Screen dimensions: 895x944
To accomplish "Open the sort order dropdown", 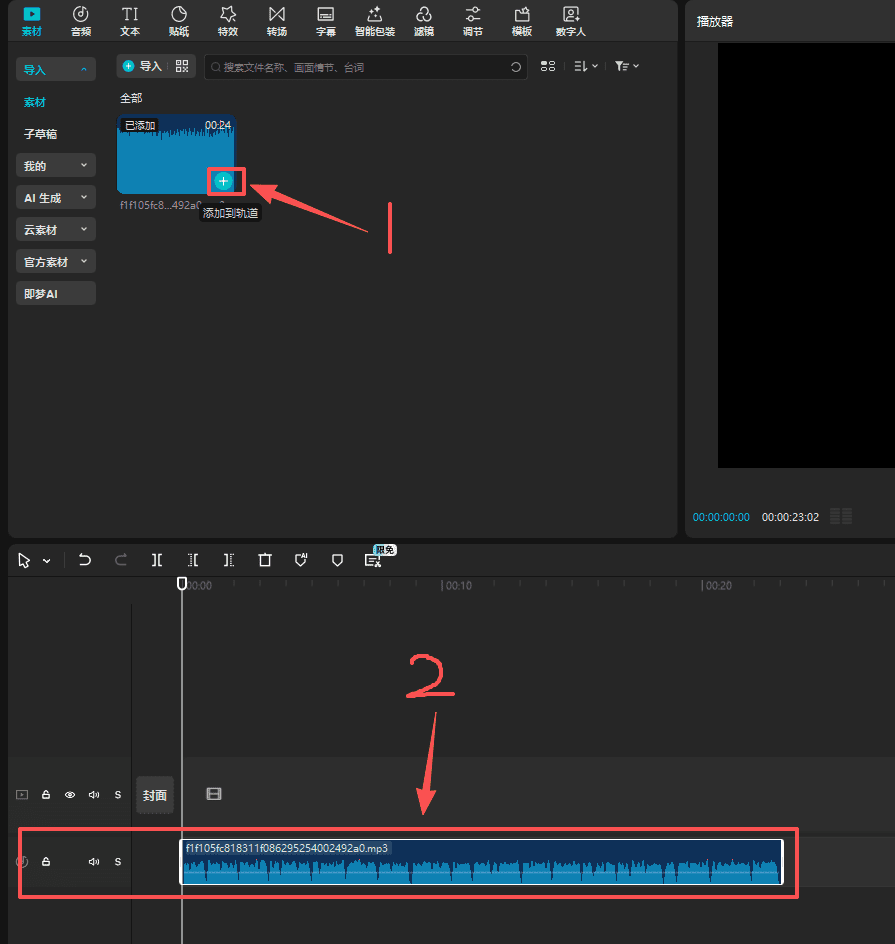I will pyautogui.click(x=586, y=66).
